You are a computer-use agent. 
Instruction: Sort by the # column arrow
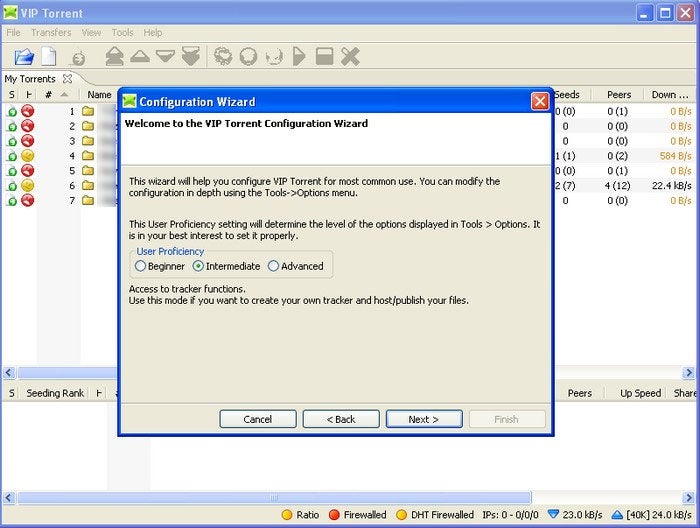64,95
